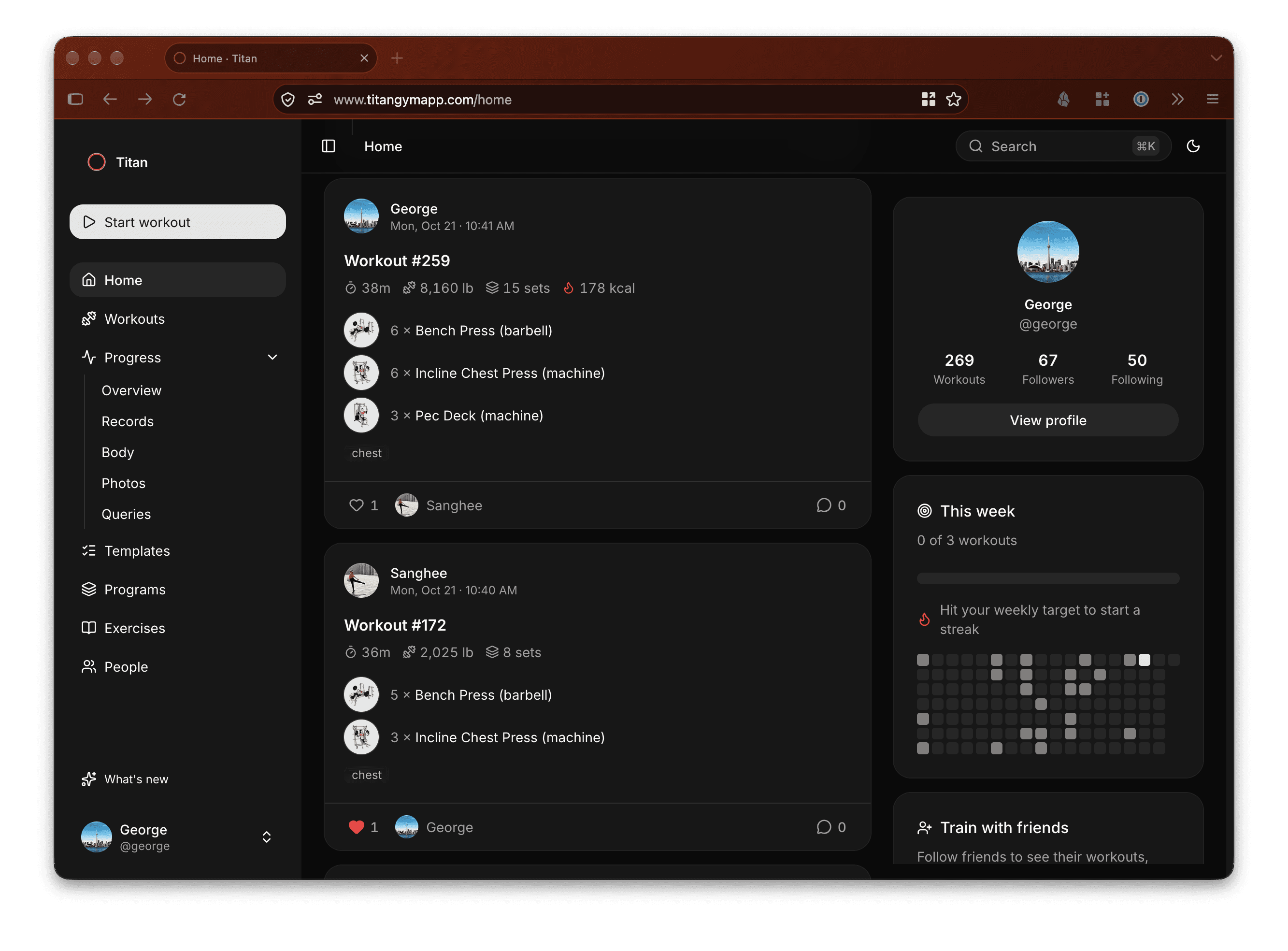The image size is (1288, 951).
Task: Open the browser extensions icon
Action: 1102,100
